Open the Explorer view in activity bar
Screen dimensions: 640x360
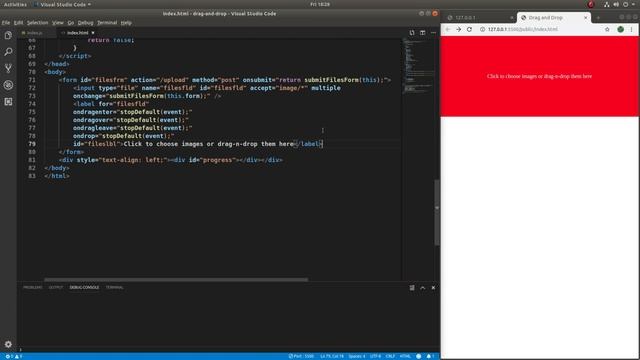coord(8,36)
